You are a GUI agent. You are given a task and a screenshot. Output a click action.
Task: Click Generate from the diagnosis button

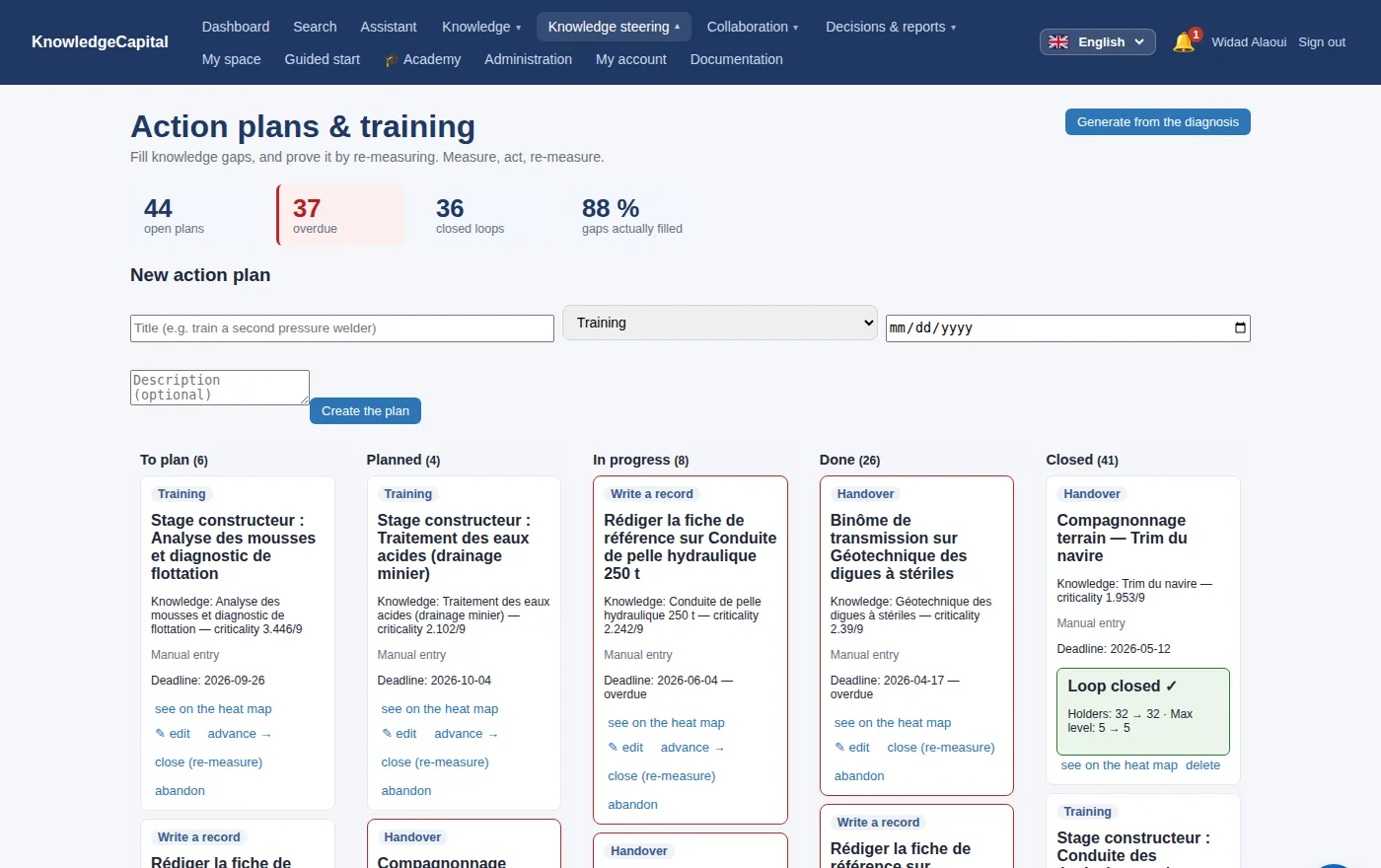coord(1158,121)
